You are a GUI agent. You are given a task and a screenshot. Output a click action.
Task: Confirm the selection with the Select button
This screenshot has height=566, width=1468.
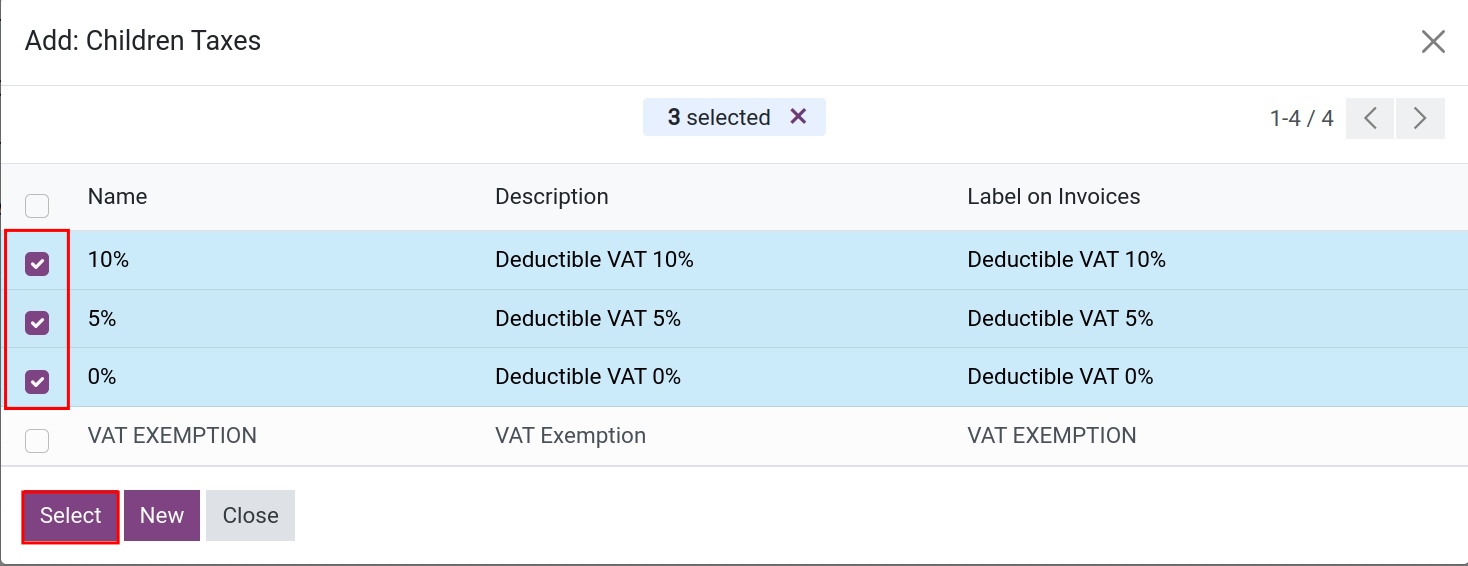(x=71, y=515)
